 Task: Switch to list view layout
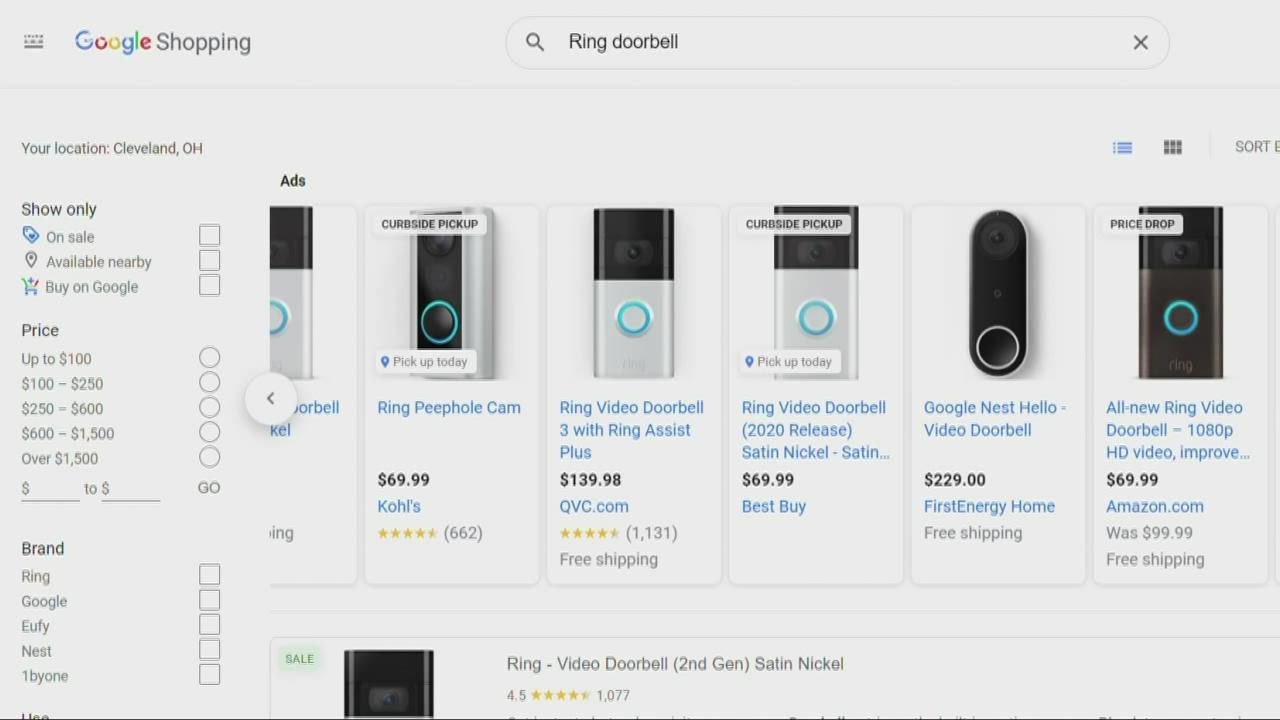click(x=1122, y=148)
